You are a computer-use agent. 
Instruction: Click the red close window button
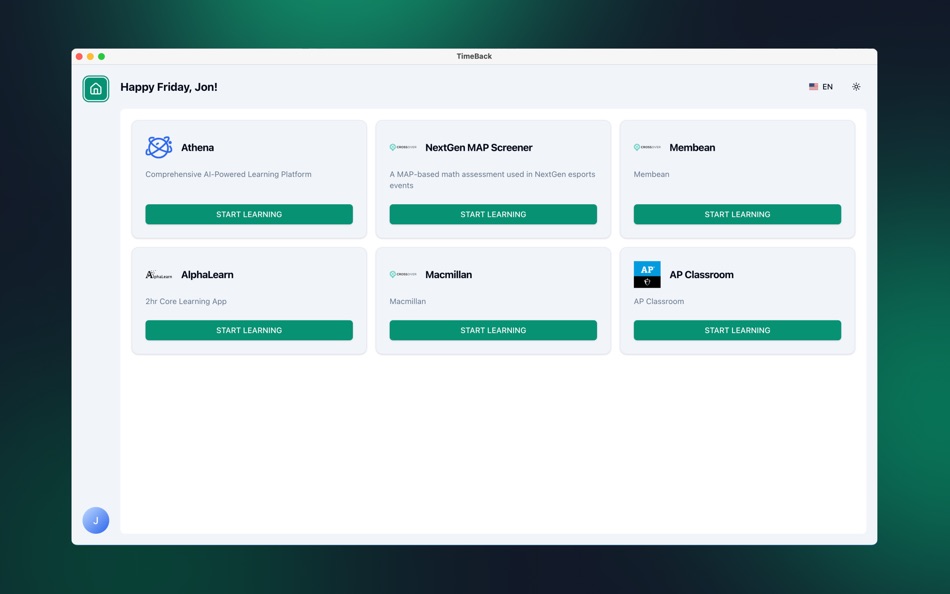[x=79, y=56]
